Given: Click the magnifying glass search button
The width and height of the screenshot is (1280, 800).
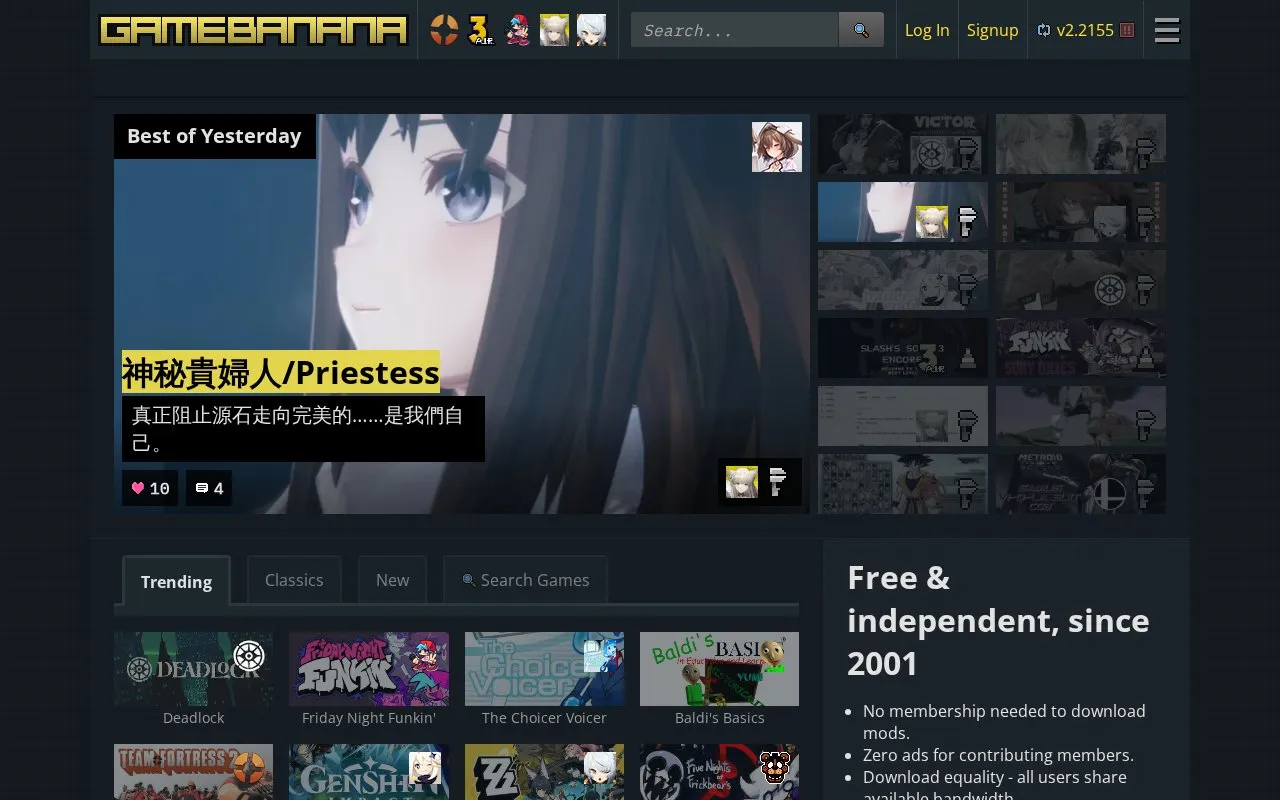Looking at the screenshot, I should point(861,30).
